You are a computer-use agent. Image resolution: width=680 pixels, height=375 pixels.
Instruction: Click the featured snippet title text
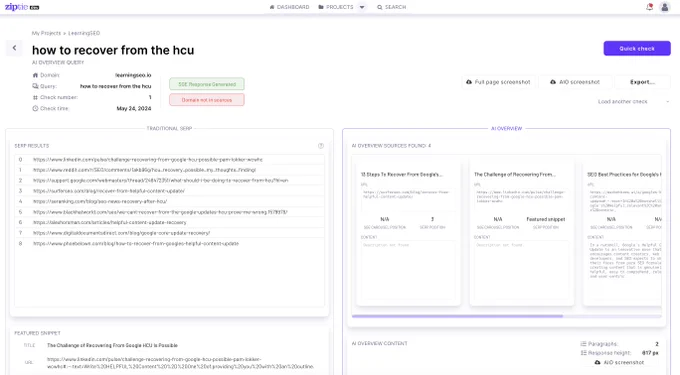click(112, 346)
